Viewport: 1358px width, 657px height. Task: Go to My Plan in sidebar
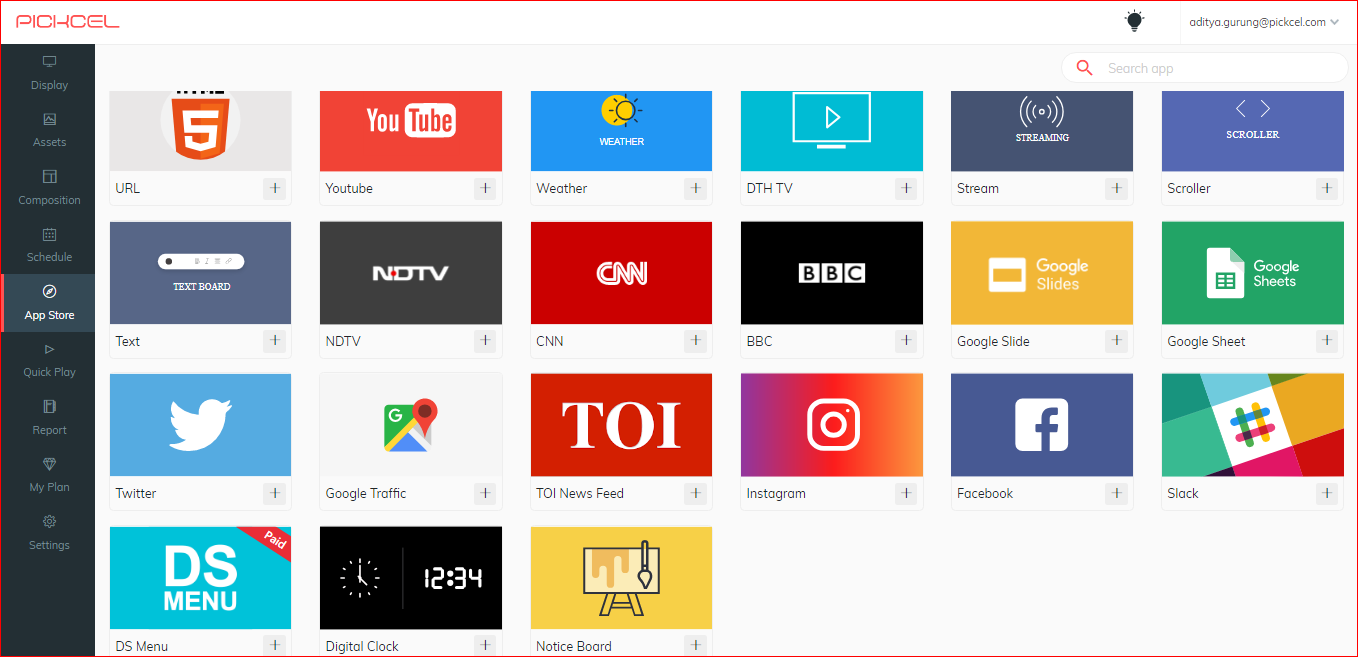pyautogui.click(x=48, y=474)
